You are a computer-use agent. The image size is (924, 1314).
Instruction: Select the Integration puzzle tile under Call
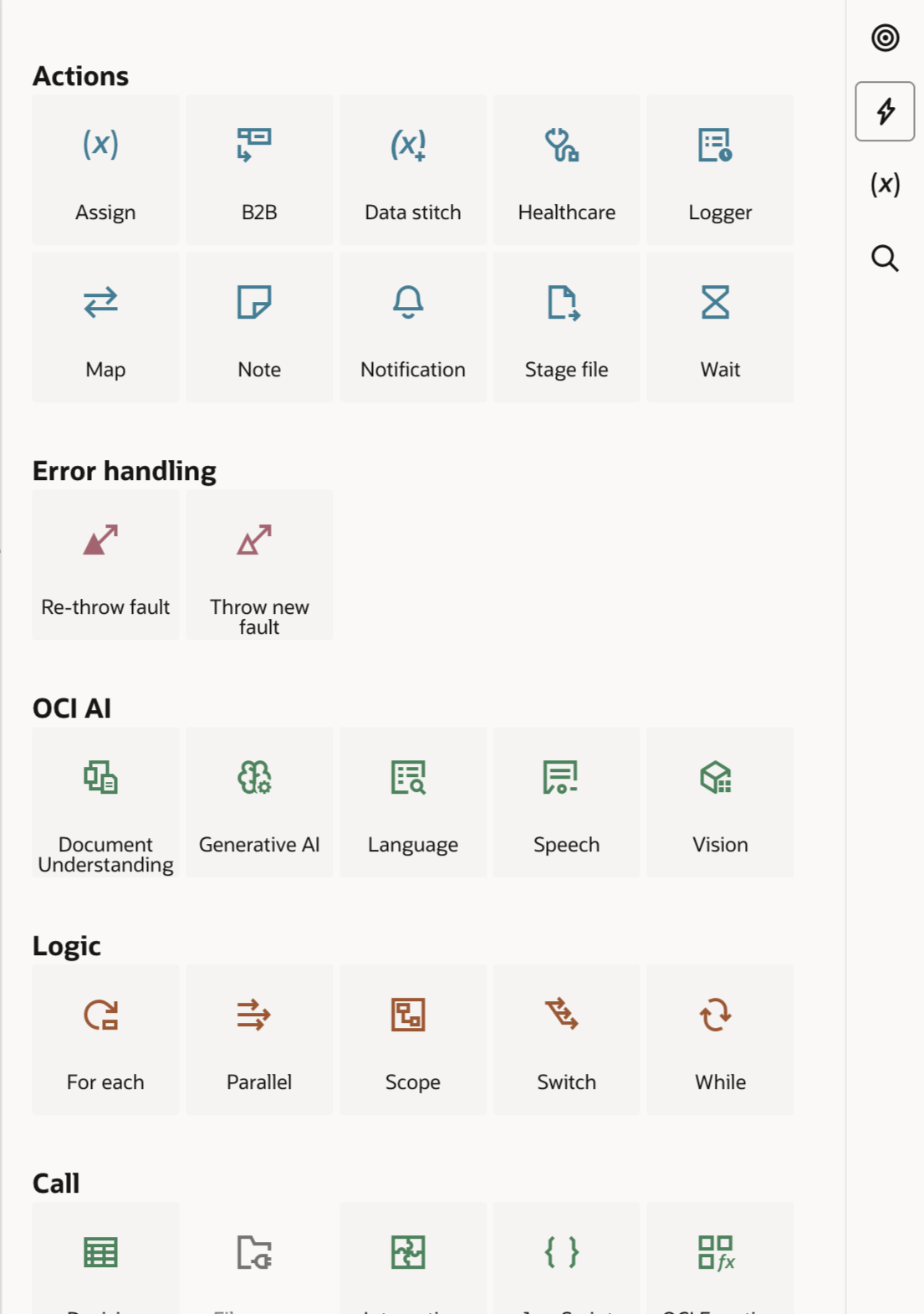click(413, 1258)
